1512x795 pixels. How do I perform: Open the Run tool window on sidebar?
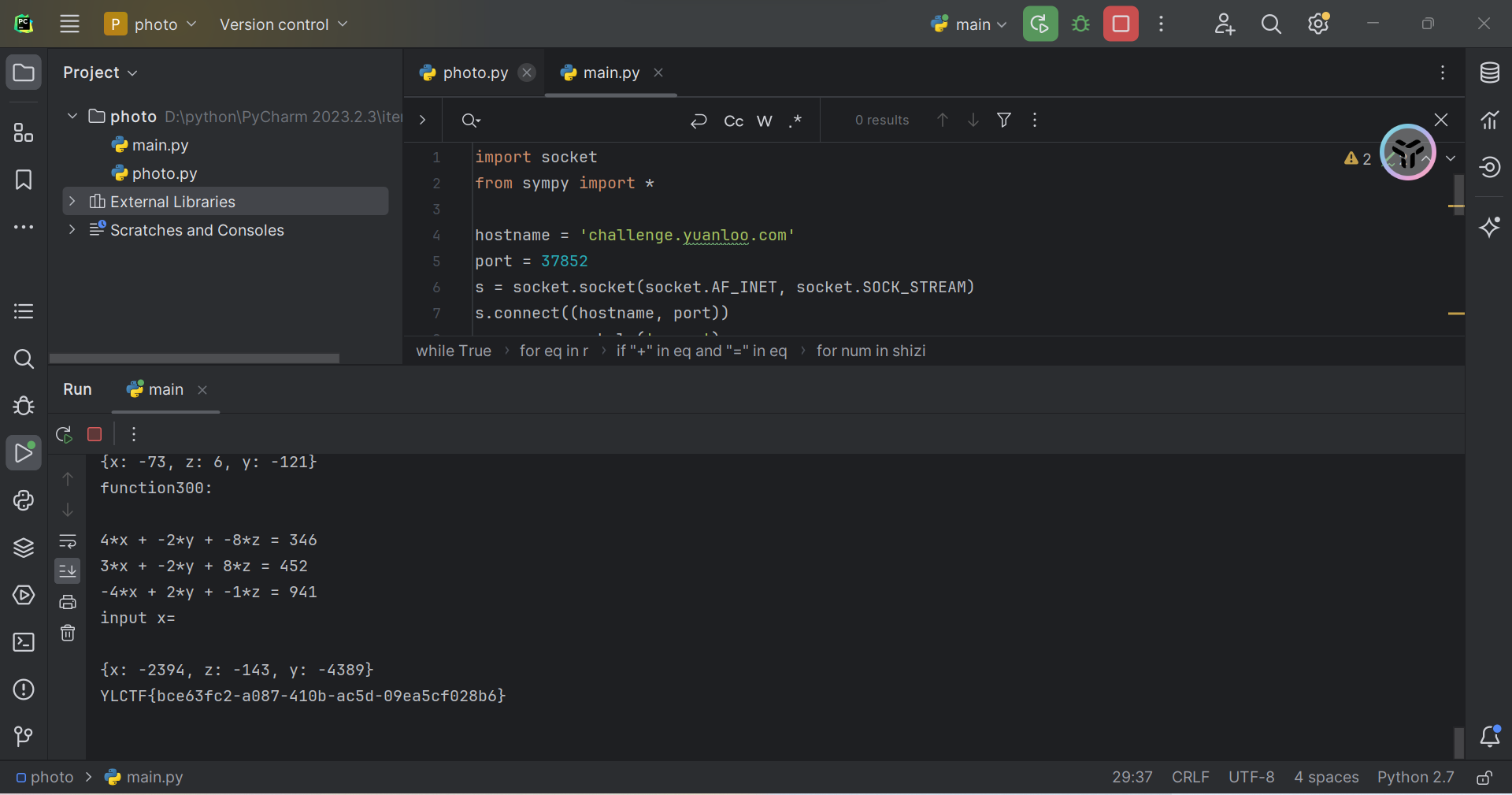[24, 453]
